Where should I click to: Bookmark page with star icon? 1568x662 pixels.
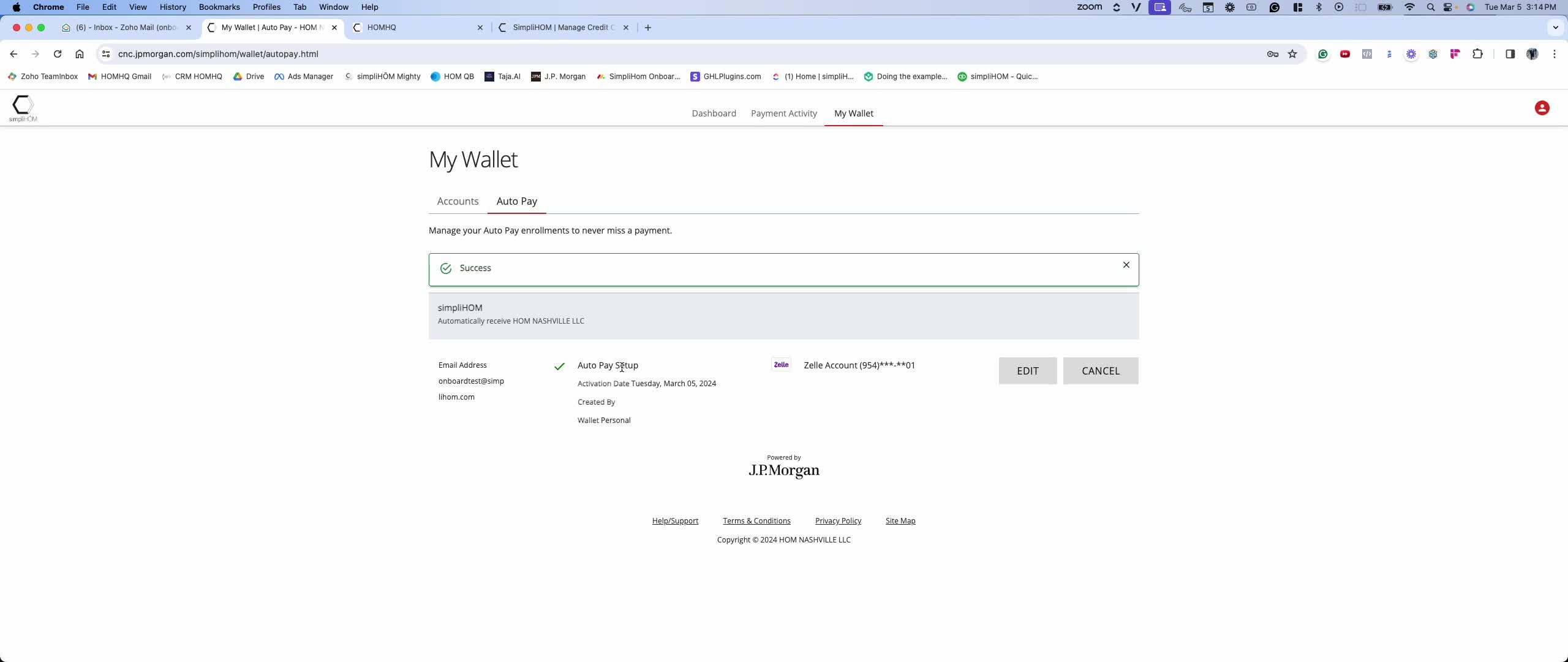tap(1292, 54)
